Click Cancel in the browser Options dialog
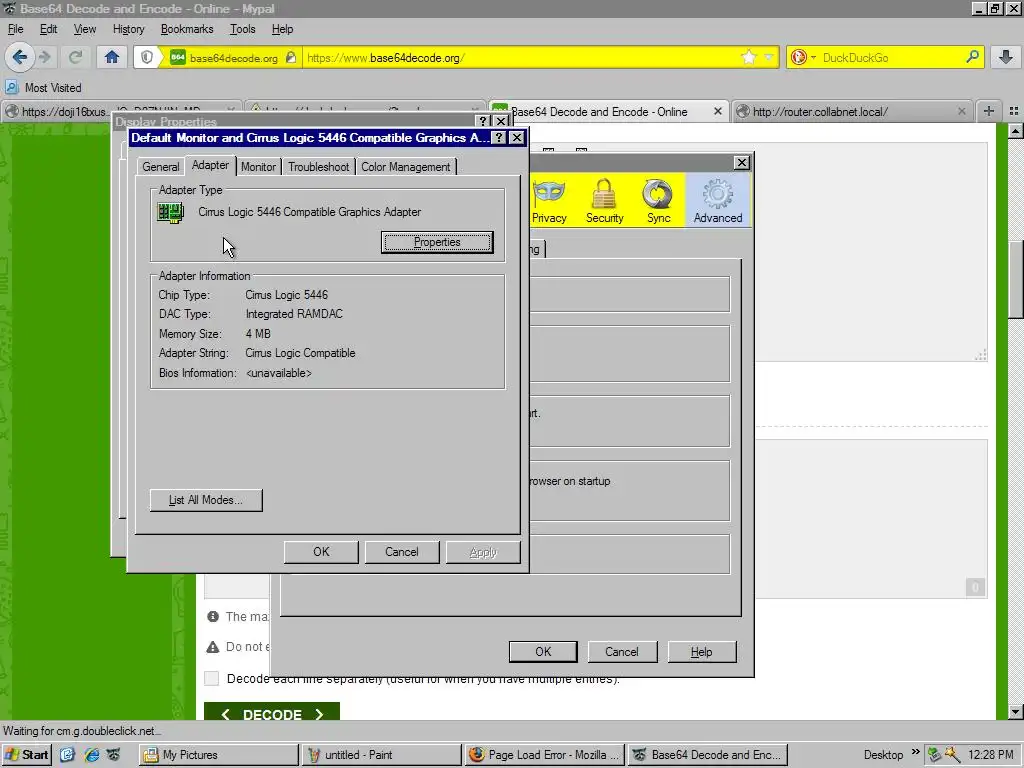Screen dimensions: 1024x768 click(622, 652)
